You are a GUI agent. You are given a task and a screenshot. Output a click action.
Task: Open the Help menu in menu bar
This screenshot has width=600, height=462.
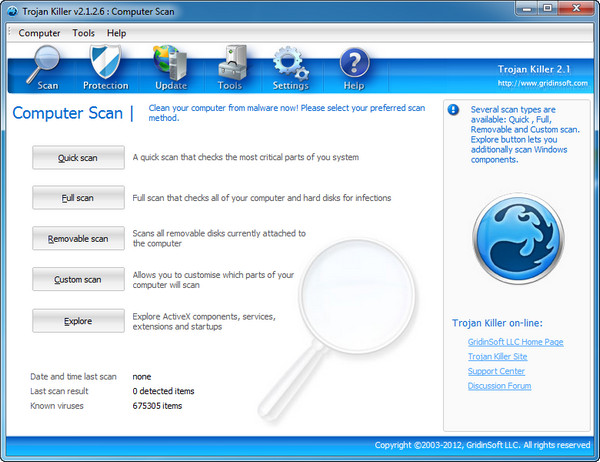coord(116,33)
